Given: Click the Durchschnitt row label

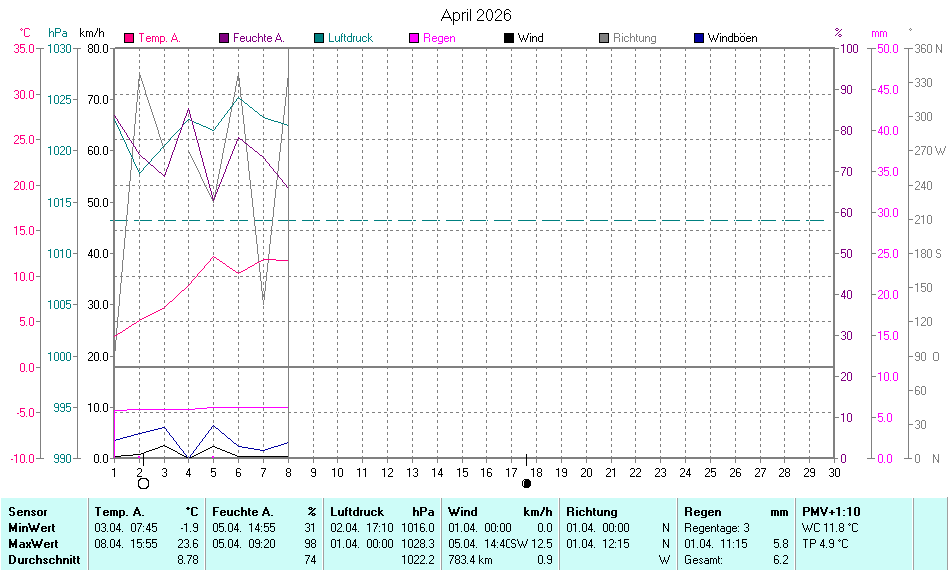Looking at the screenshot, I should pos(43,560).
